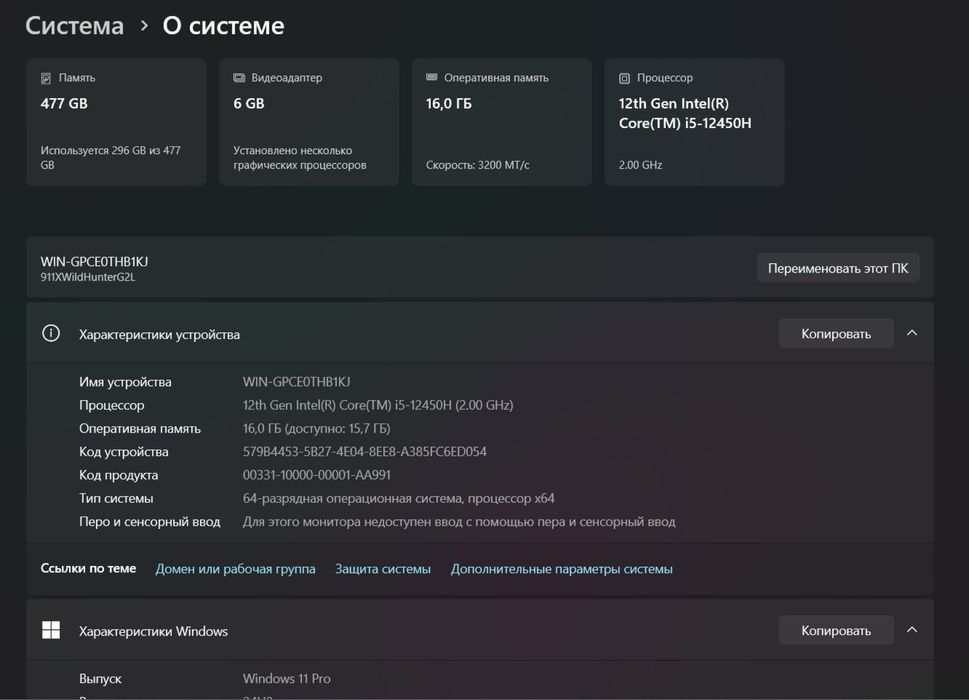
Task: Go back to Система in breadcrumb
Action: 75,26
